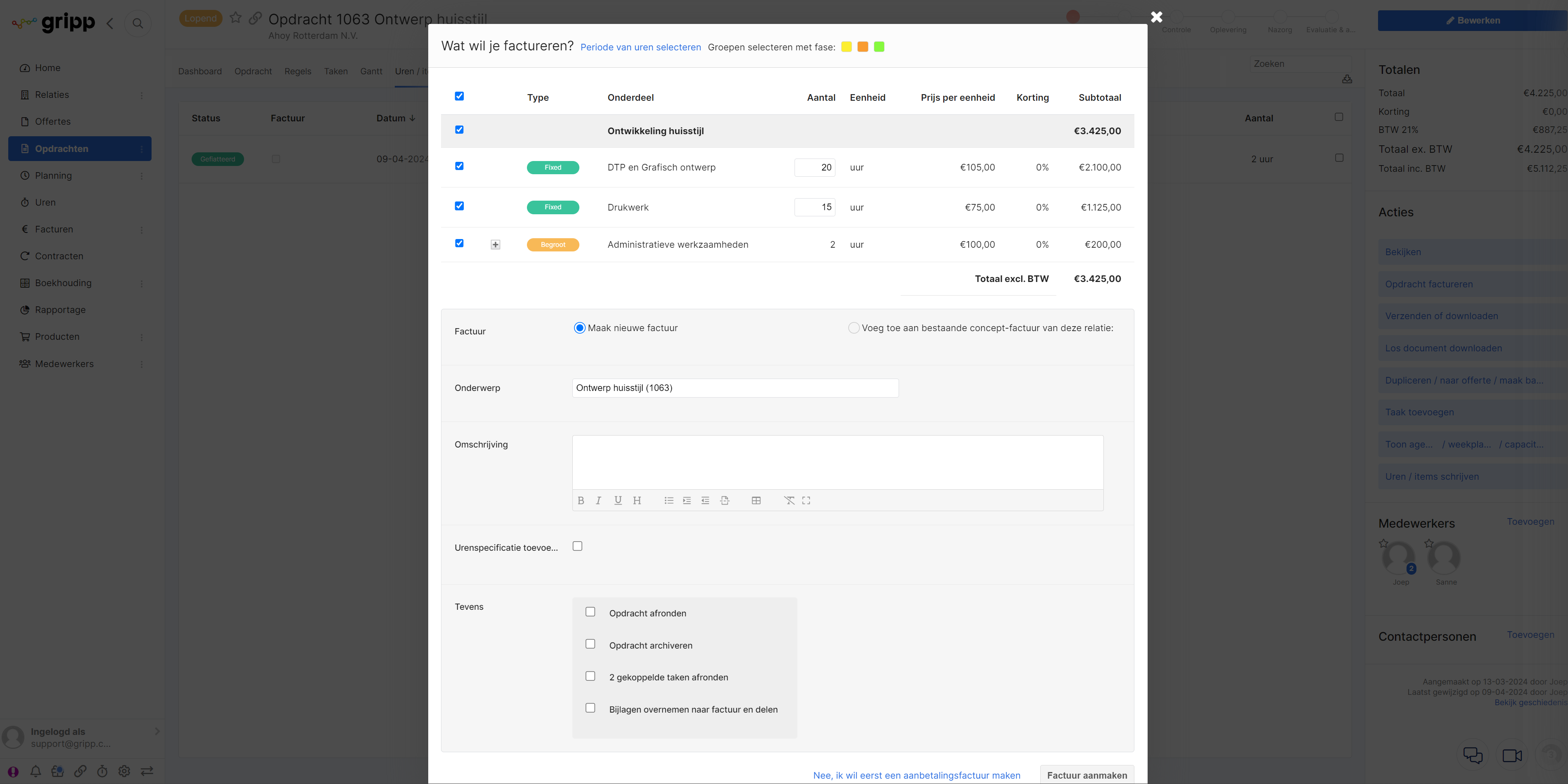1568x784 pixels.
Task: Insert a bulleted list in editor
Action: point(668,500)
